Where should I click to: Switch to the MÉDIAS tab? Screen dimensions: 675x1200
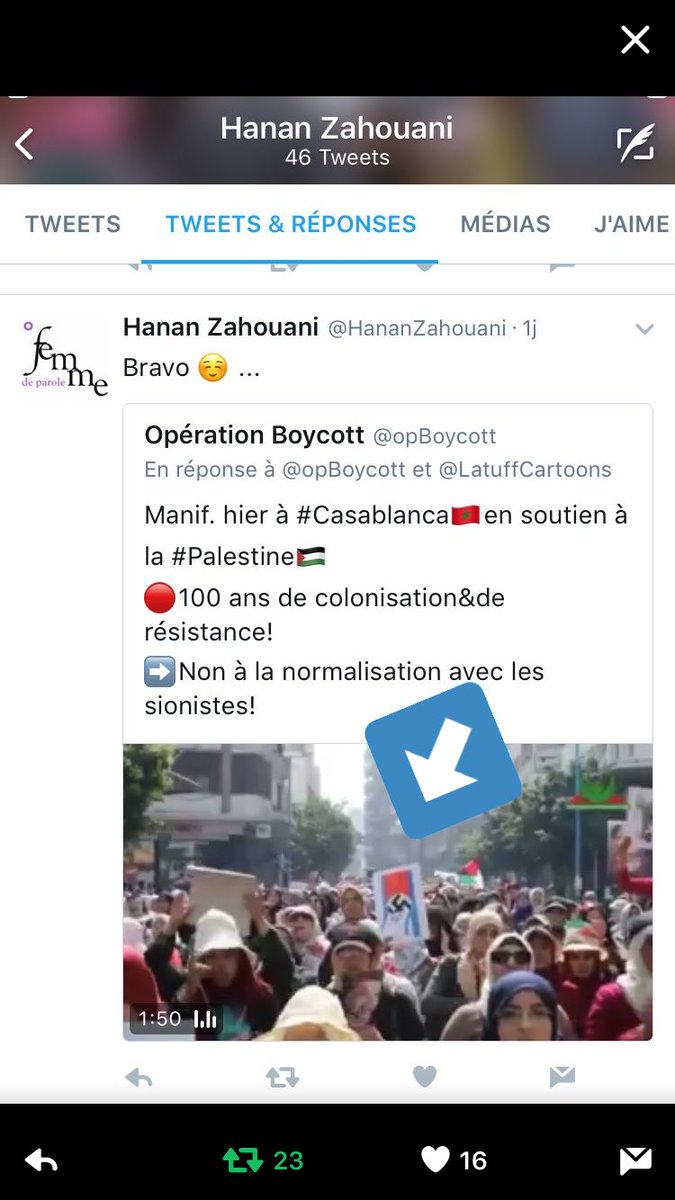point(505,224)
